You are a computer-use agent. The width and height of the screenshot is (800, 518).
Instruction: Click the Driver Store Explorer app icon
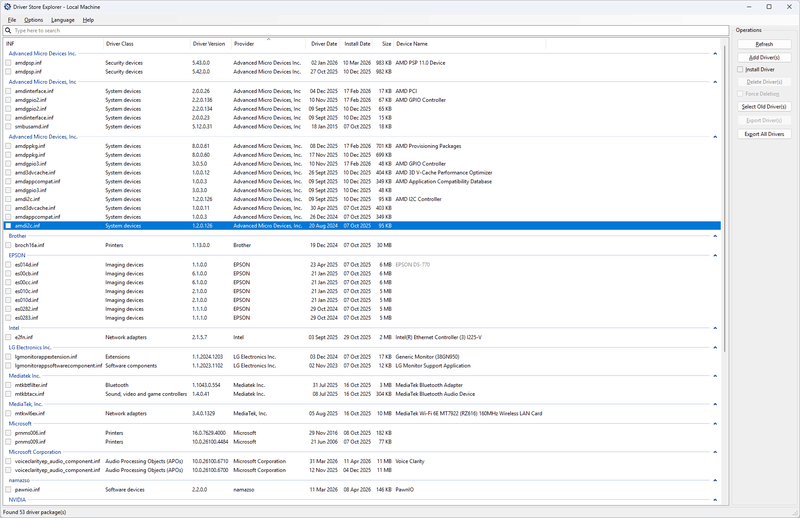pos(7,7)
